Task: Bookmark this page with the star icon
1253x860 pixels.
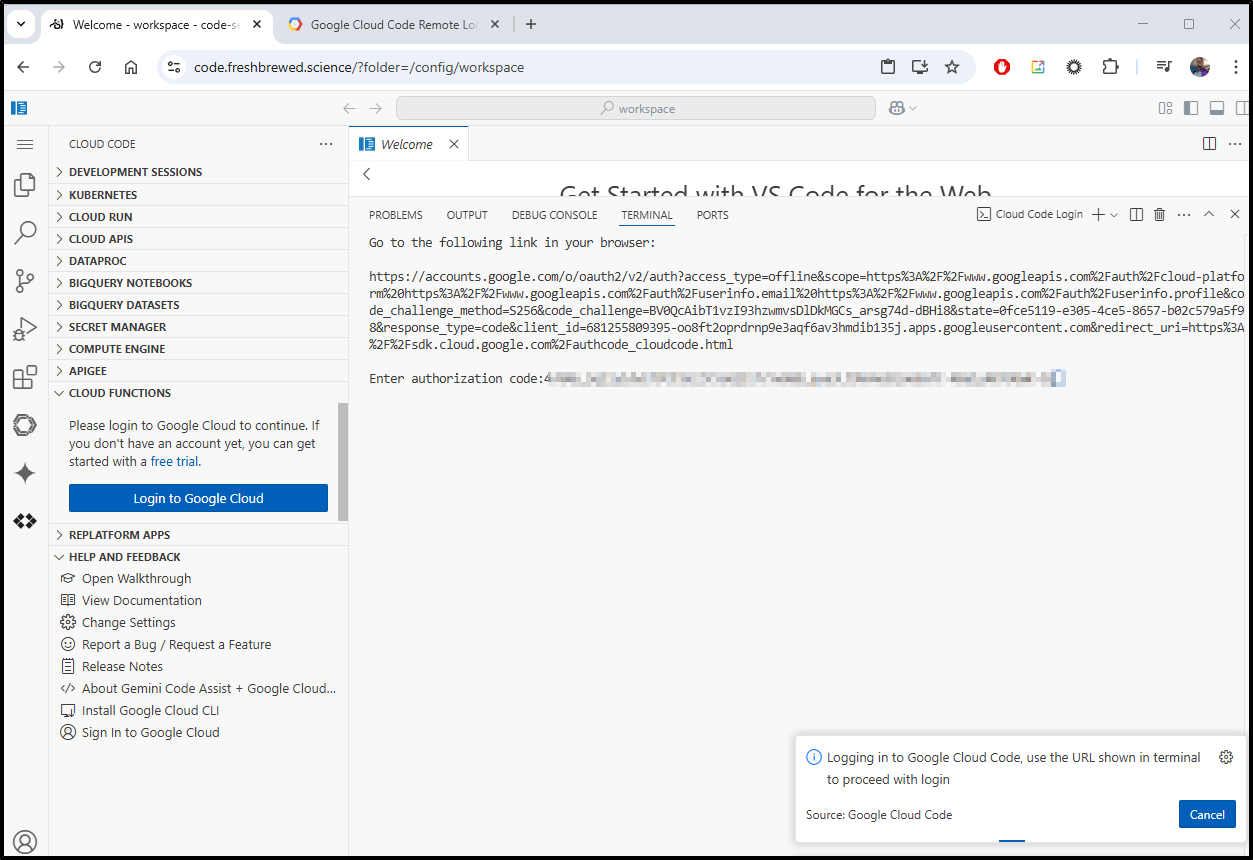Action: pyautogui.click(x=952, y=67)
